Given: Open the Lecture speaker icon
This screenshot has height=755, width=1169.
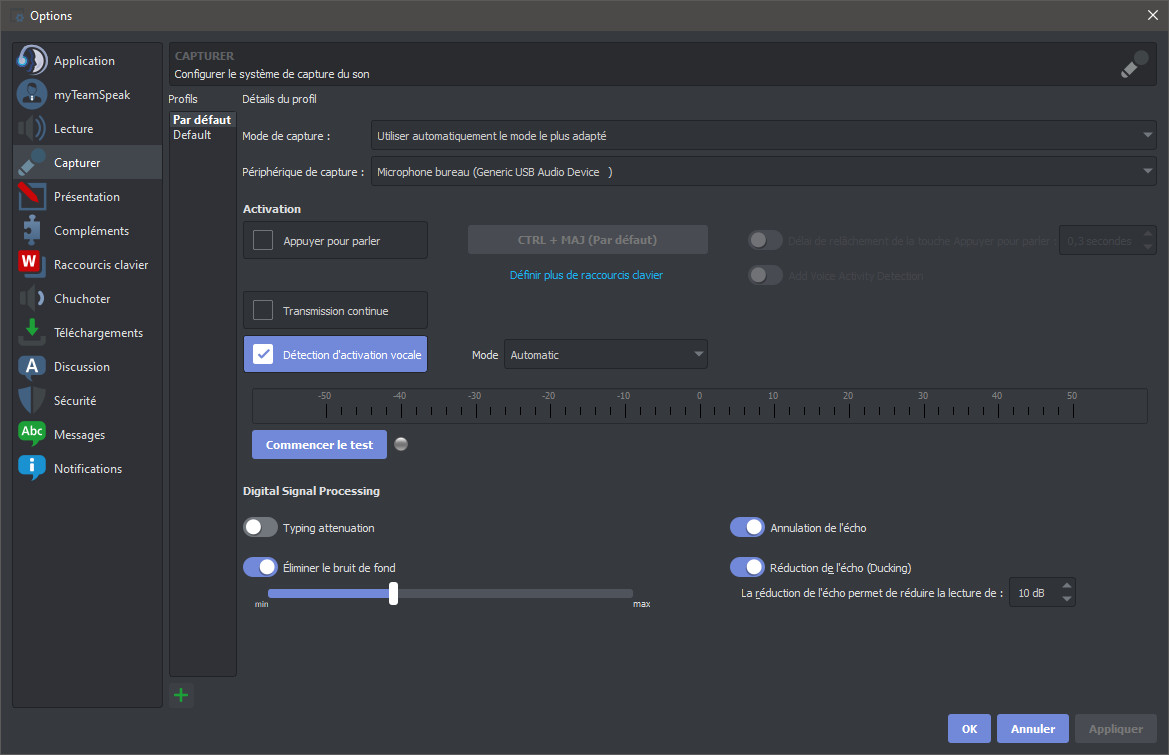Looking at the screenshot, I should [x=32, y=128].
